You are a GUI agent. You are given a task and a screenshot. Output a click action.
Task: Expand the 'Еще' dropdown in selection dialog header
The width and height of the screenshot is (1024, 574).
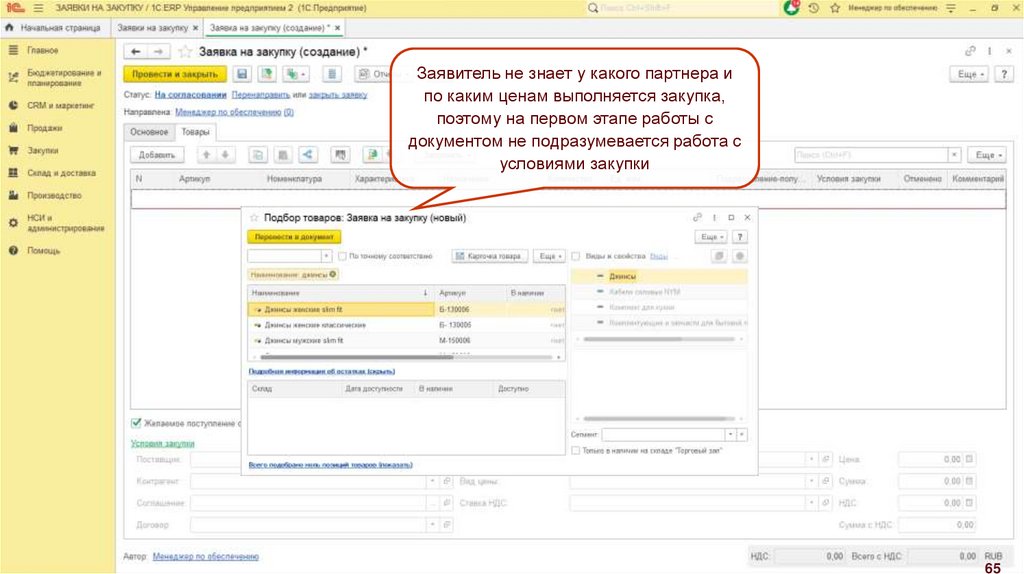711,237
